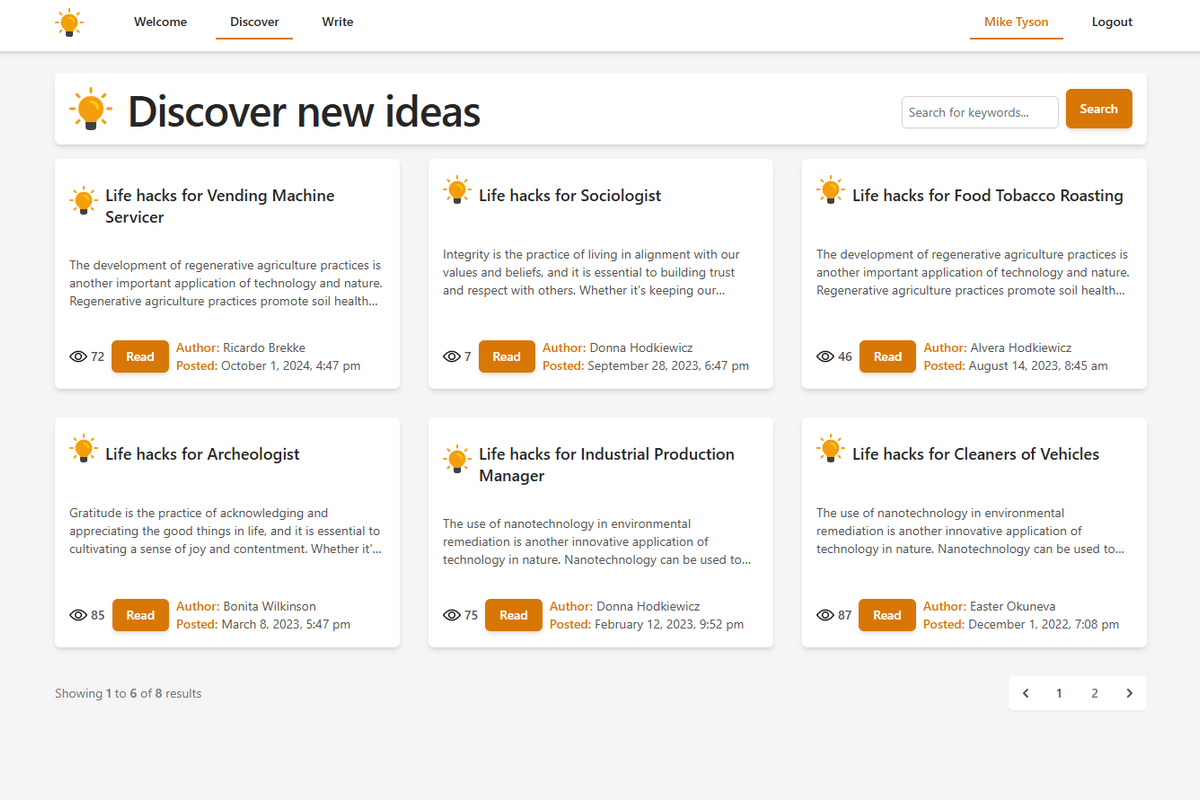Viewport: 1200px width, 800px height.
Task: Click posted date December 1, 2022, 7:08 pm
Action: pos(1044,624)
